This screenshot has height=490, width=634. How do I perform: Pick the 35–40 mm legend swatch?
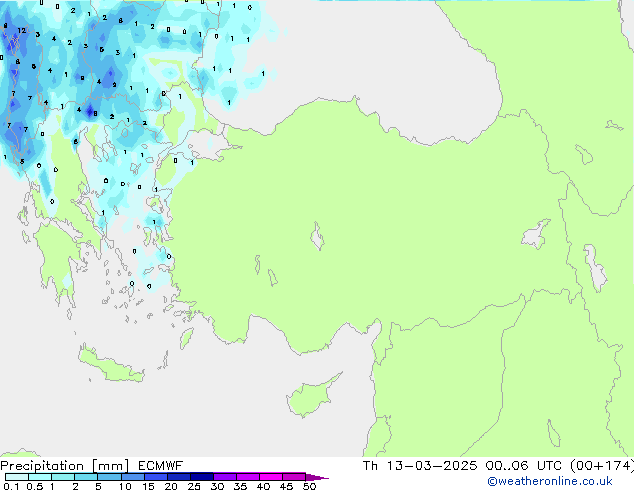[248, 477]
